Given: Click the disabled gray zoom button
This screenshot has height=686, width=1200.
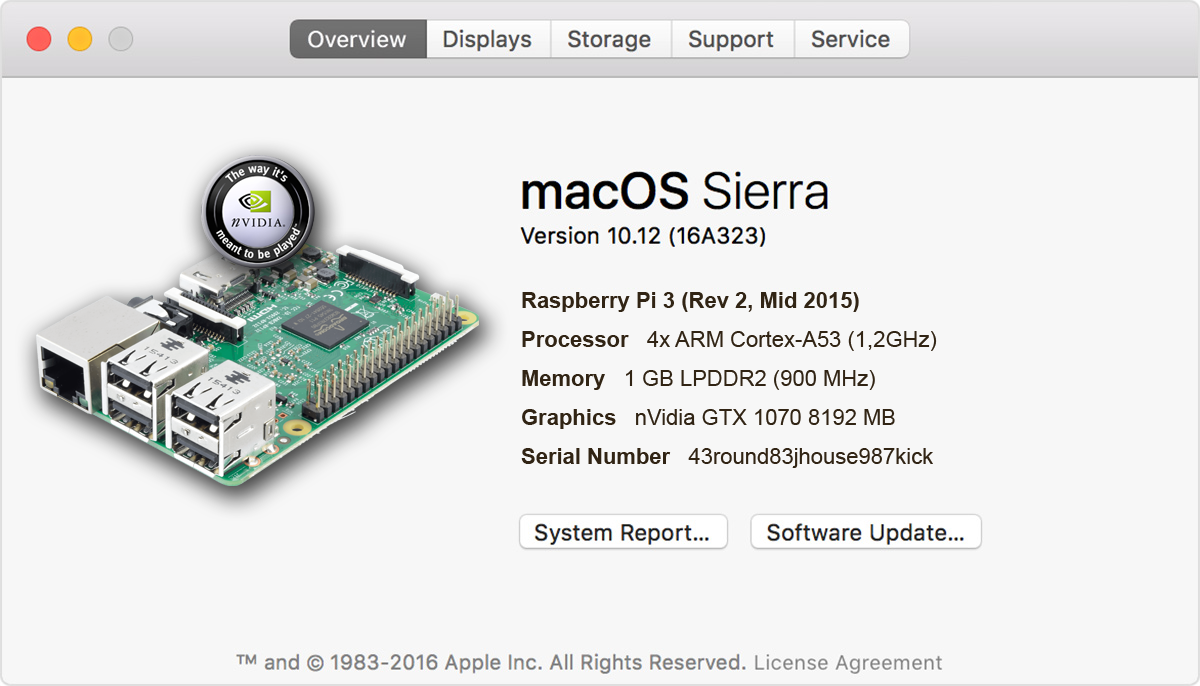Looking at the screenshot, I should pos(121,40).
